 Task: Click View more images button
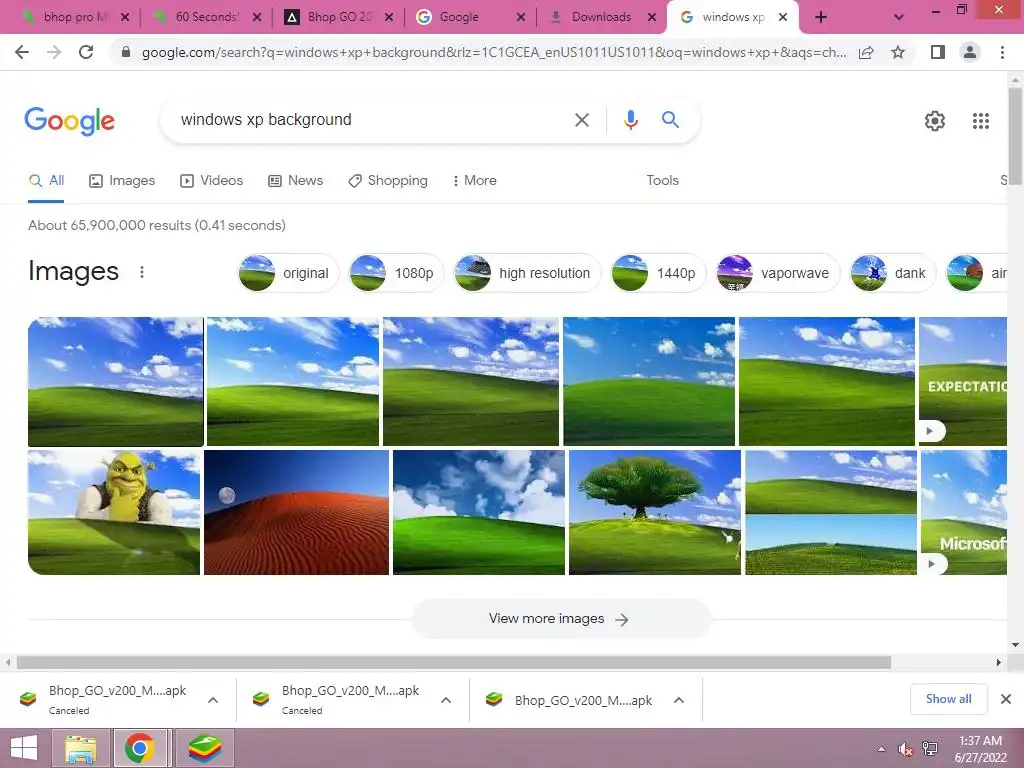click(x=560, y=618)
